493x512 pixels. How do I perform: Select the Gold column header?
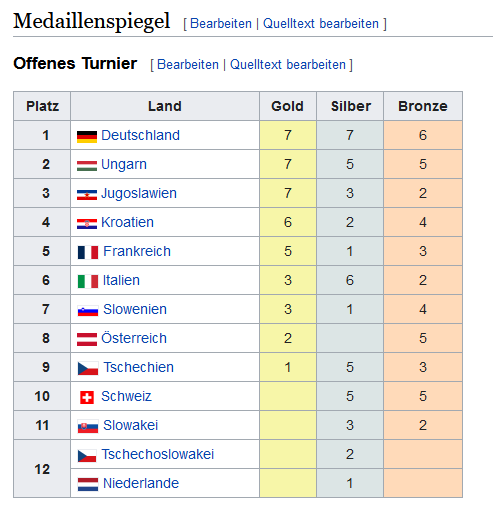[x=288, y=106]
